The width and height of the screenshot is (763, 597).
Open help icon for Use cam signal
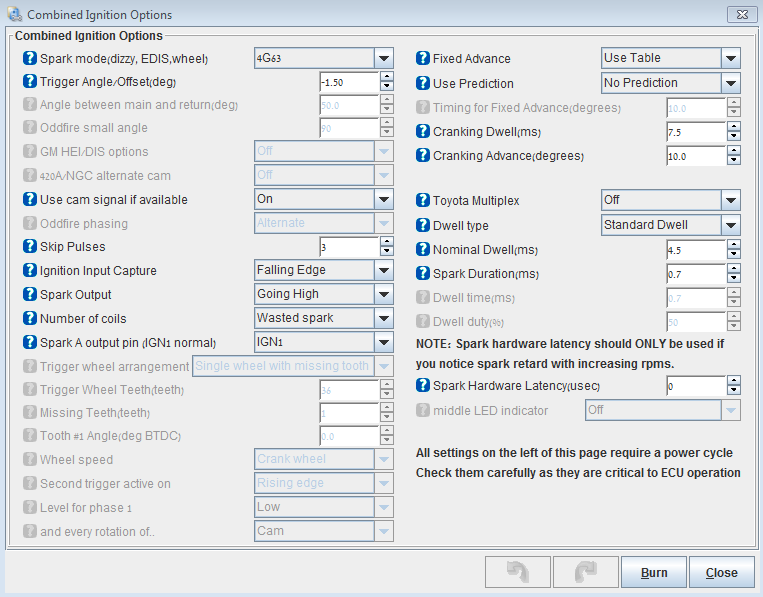click(x=30, y=199)
